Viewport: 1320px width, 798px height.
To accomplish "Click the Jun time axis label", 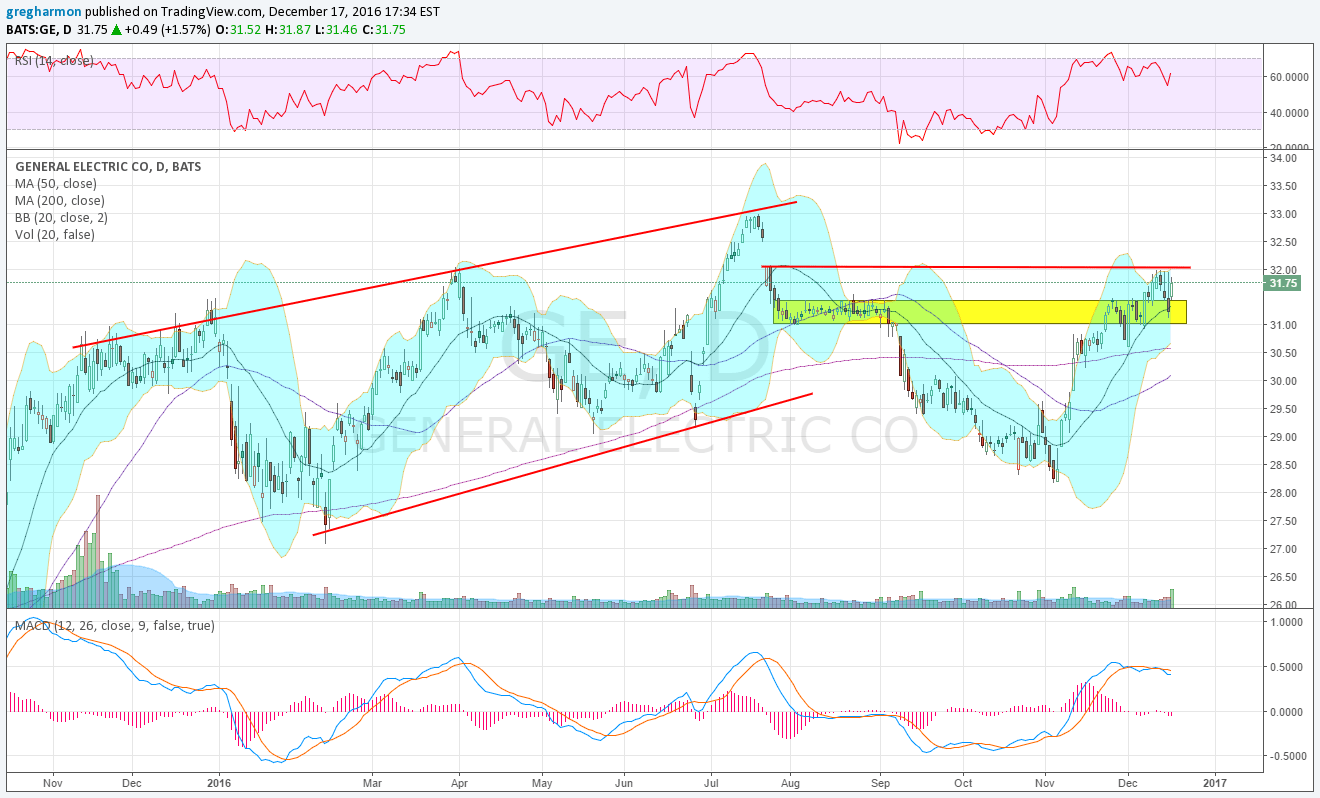I will coord(623,784).
